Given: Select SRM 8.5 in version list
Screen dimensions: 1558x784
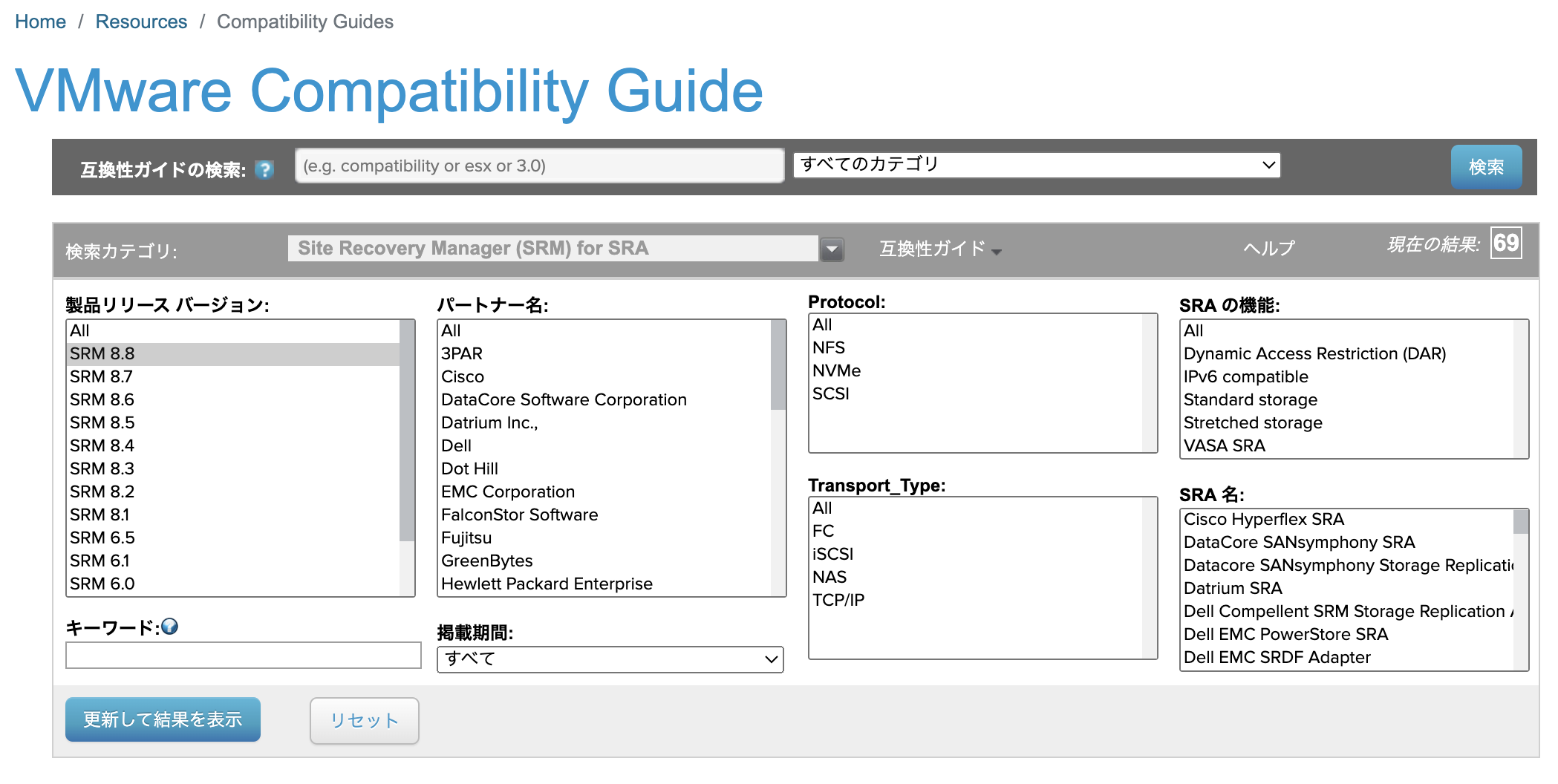Looking at the screenshot, I should 233,422.
